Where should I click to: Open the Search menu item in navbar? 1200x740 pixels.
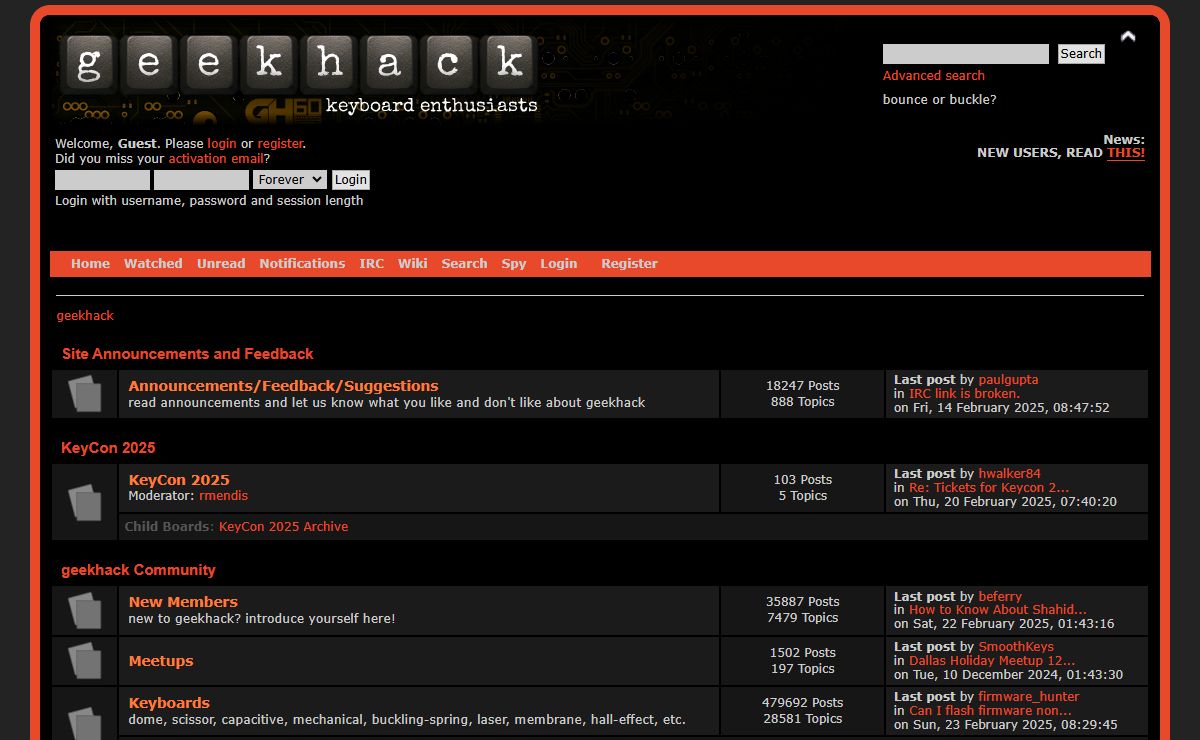(x=464, y=264)
